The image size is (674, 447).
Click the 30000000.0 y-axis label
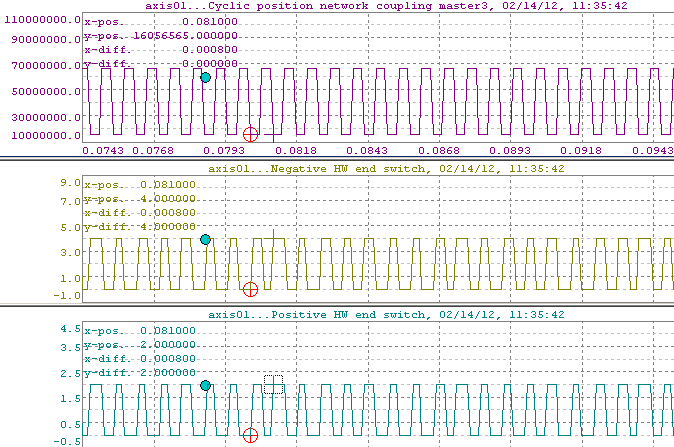point(46,117)
